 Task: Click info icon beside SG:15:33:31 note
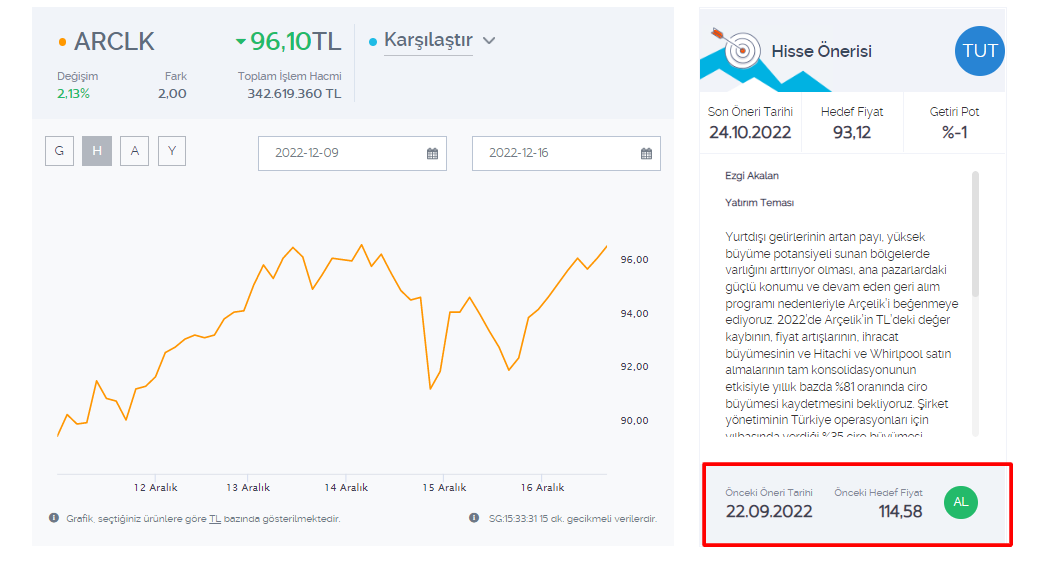(x=474, y=518)
